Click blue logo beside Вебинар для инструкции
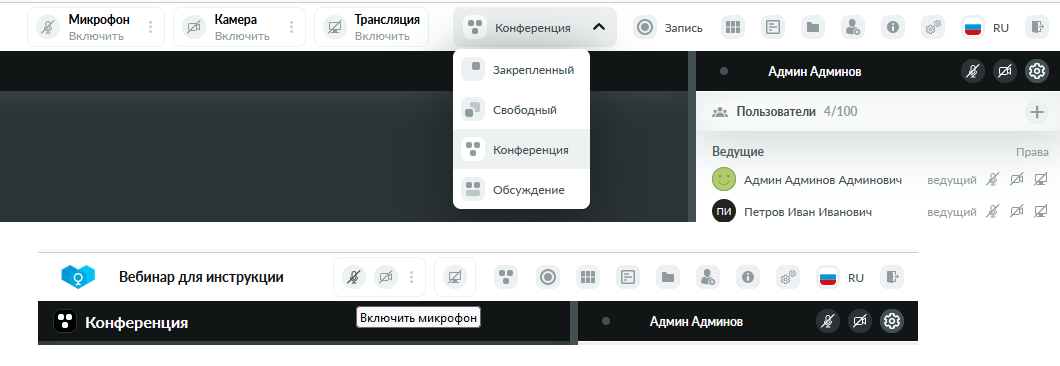 78,277
